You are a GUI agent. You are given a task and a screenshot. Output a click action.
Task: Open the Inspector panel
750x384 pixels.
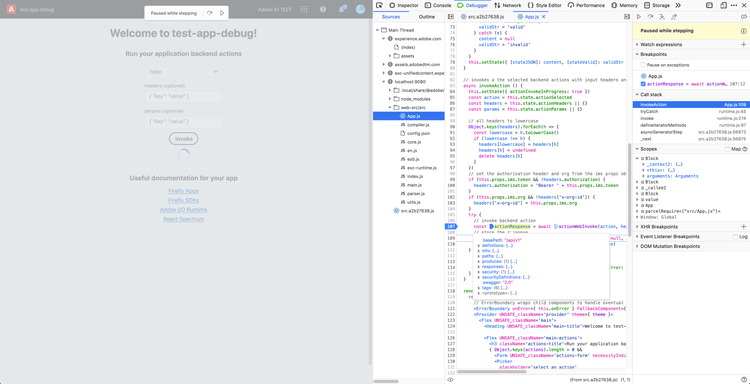click(x=404, y=5)
